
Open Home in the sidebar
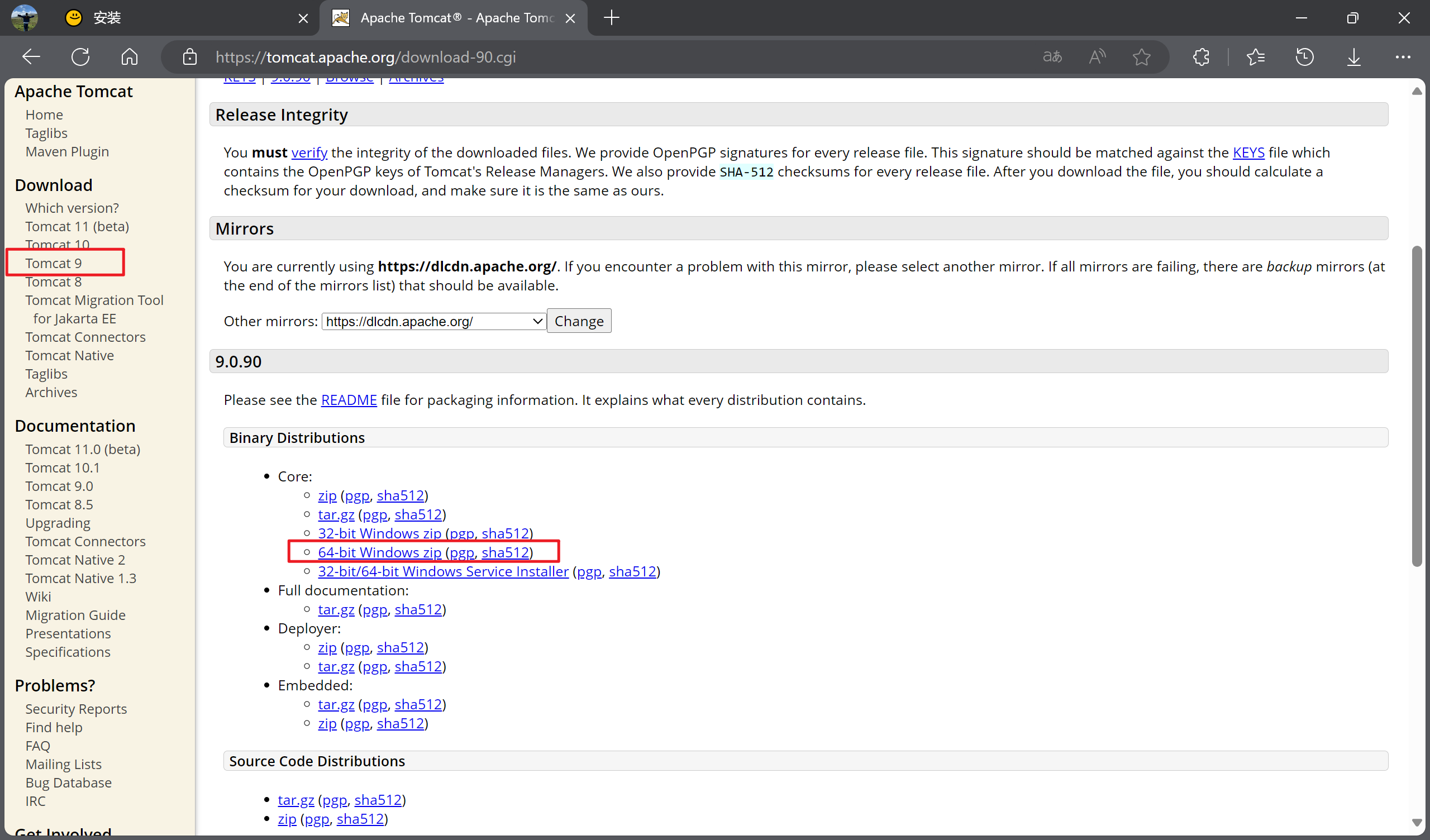pos(44,114)
